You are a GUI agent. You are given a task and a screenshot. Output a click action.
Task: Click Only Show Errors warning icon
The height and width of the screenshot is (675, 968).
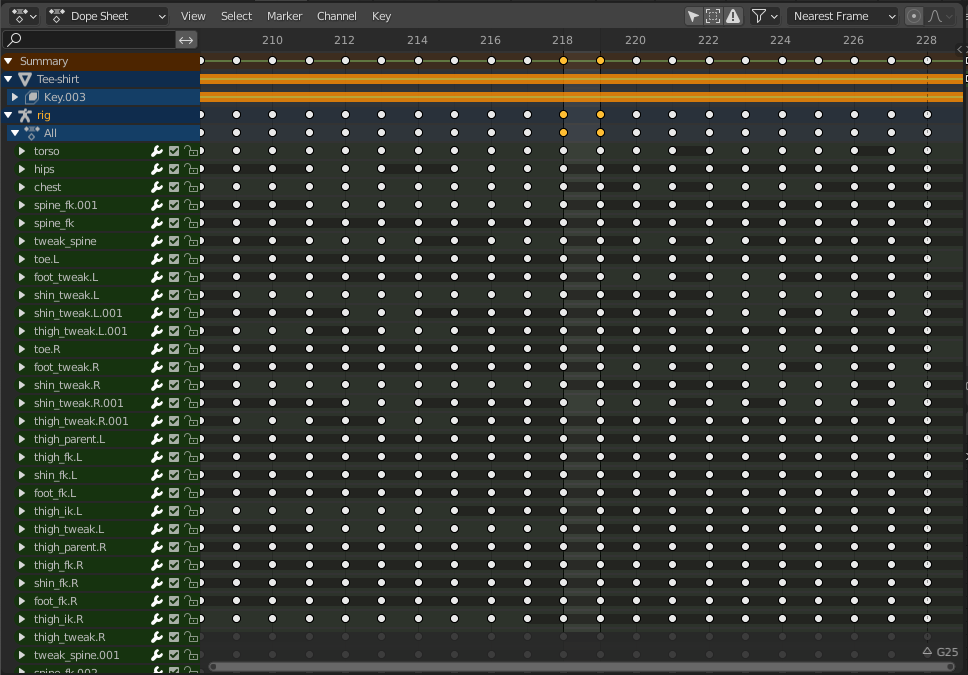733,16
